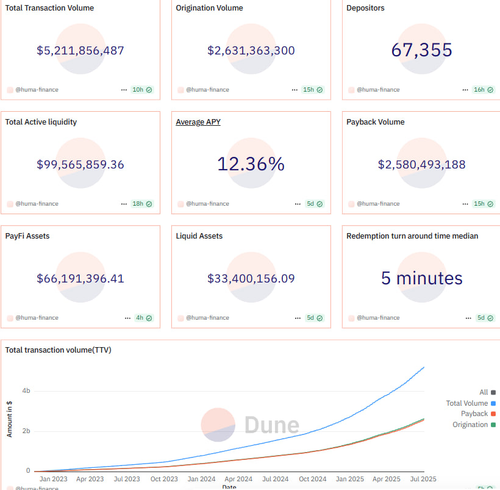Image resolution: width=500 pixels, height=490 pixels.
Task: Click the 5d refresh badge on Redemption turn around card
Action: pos(485,318)
